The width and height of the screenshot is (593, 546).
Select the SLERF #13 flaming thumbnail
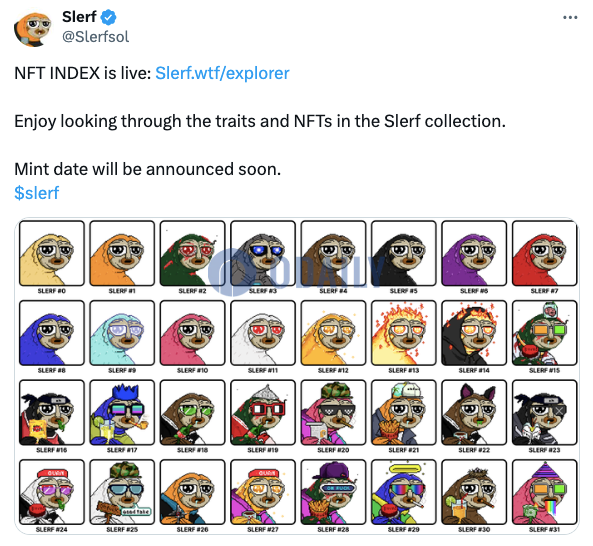404,333
